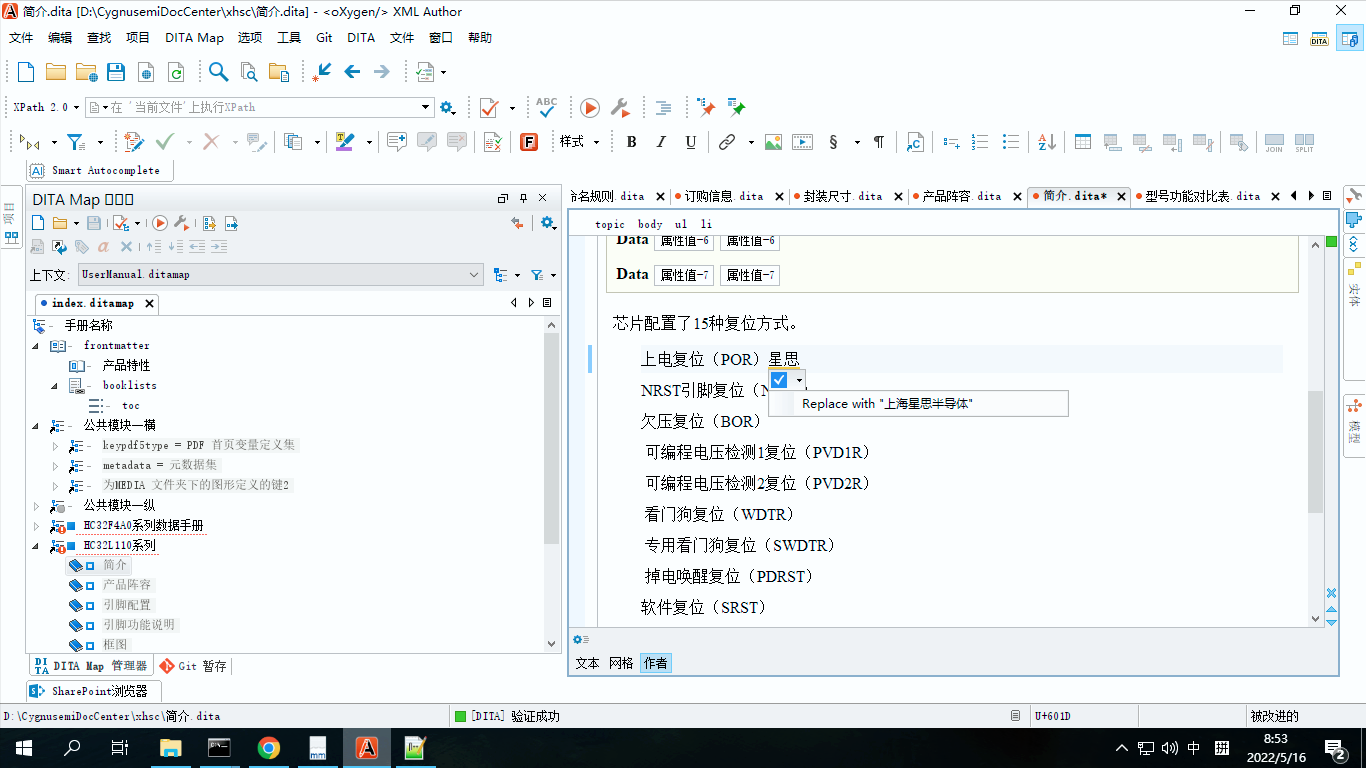Choose Replace with "上海星思半导体" suggestion
This screenshot has height=768, width=1366.
918,404
